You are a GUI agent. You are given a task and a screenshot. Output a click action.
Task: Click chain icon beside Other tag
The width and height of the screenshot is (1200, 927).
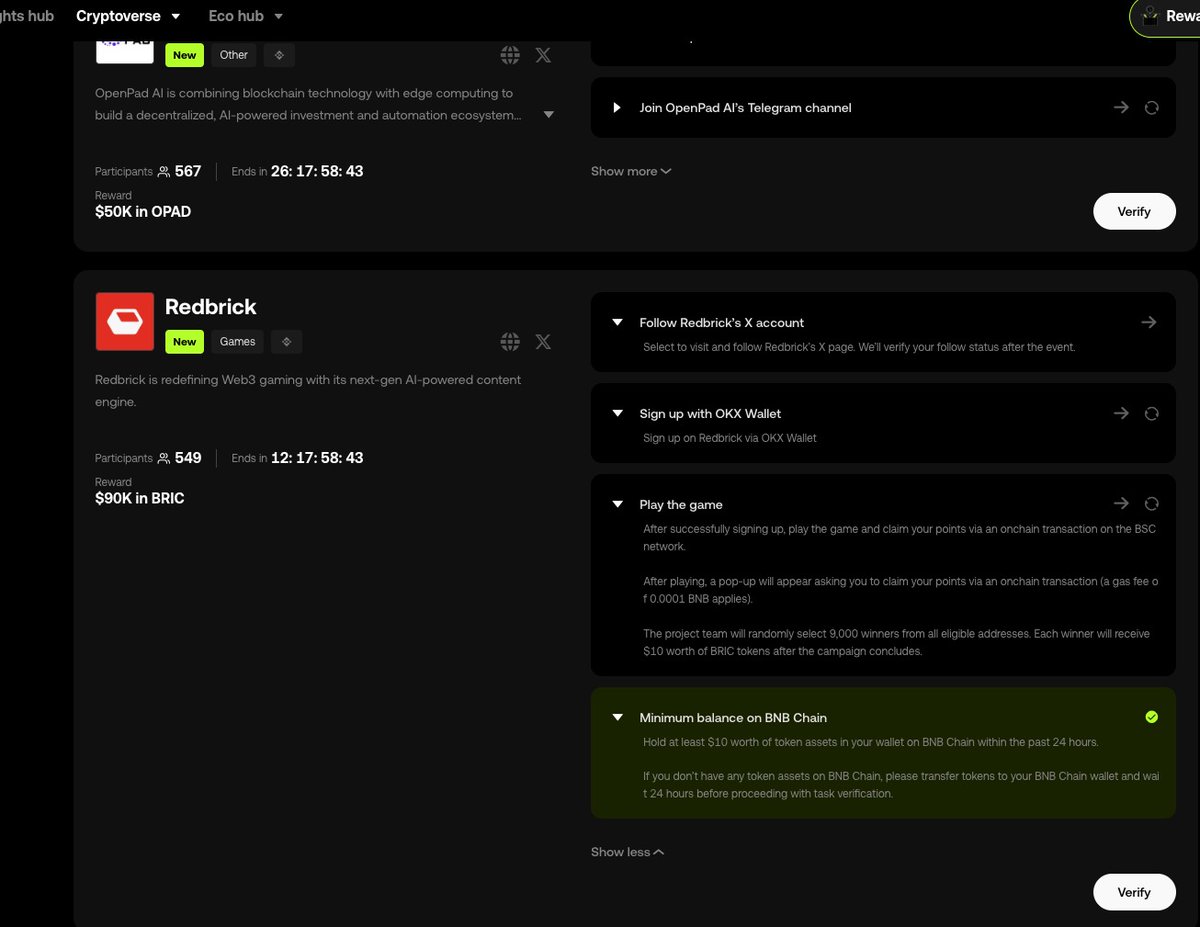pos(279,55)
